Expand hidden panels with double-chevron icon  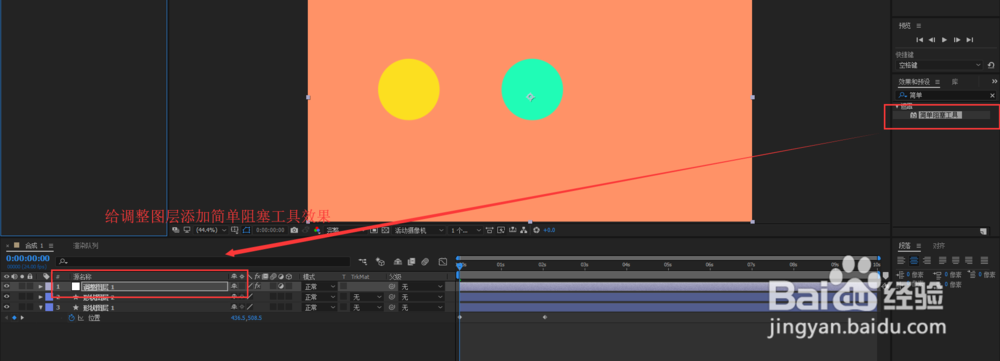coord(994,82)
